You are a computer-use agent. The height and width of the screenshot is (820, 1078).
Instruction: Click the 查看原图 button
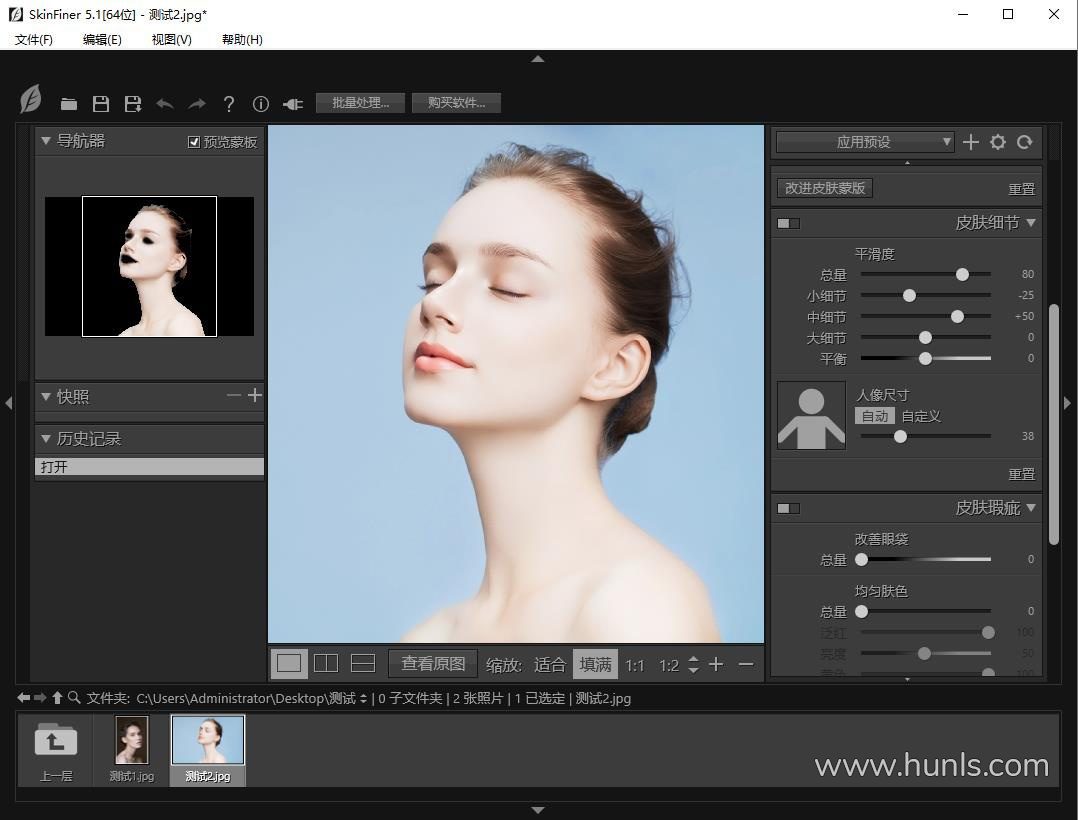(433, 663)
